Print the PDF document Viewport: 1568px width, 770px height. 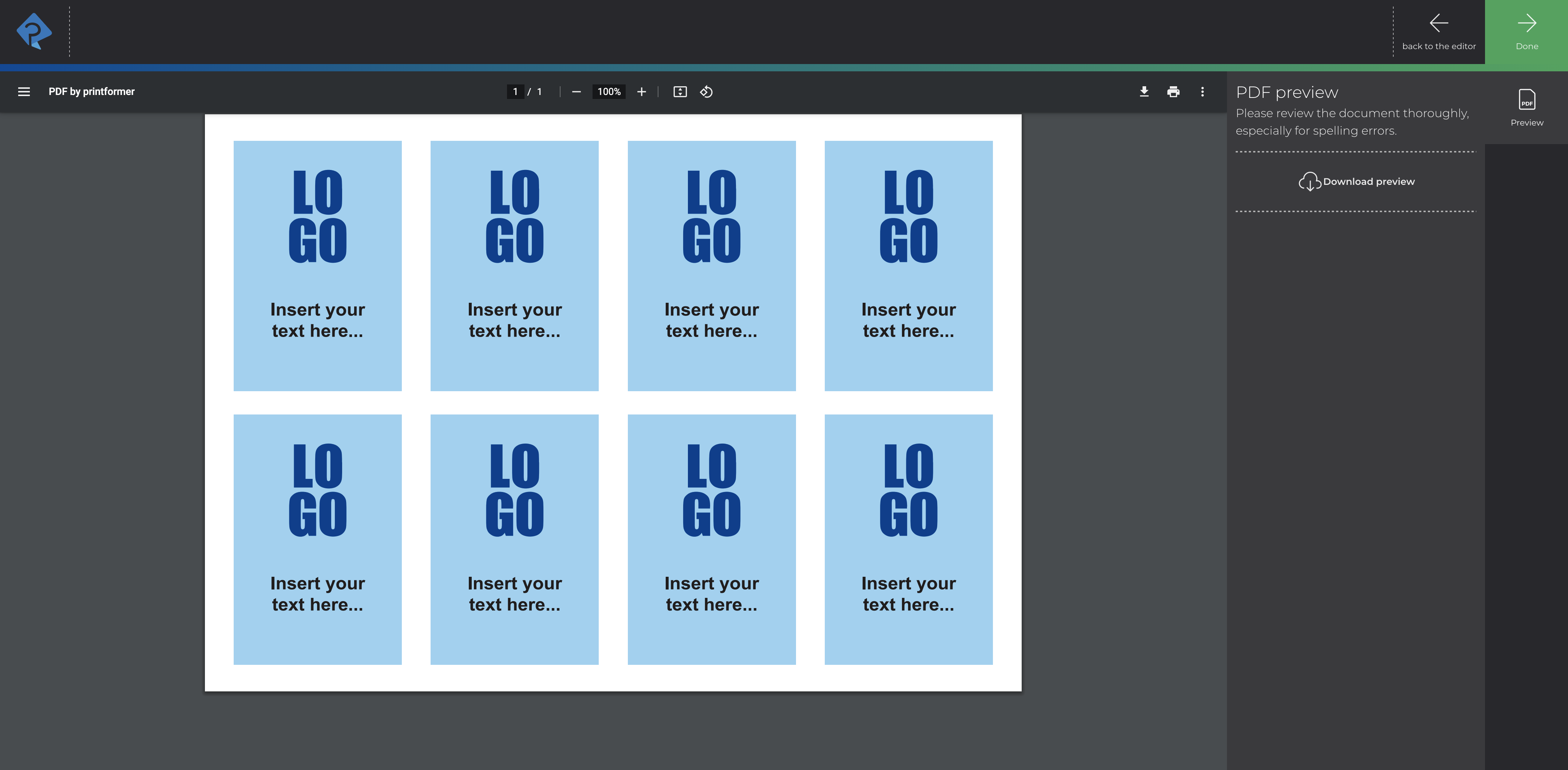[1173, 91]
